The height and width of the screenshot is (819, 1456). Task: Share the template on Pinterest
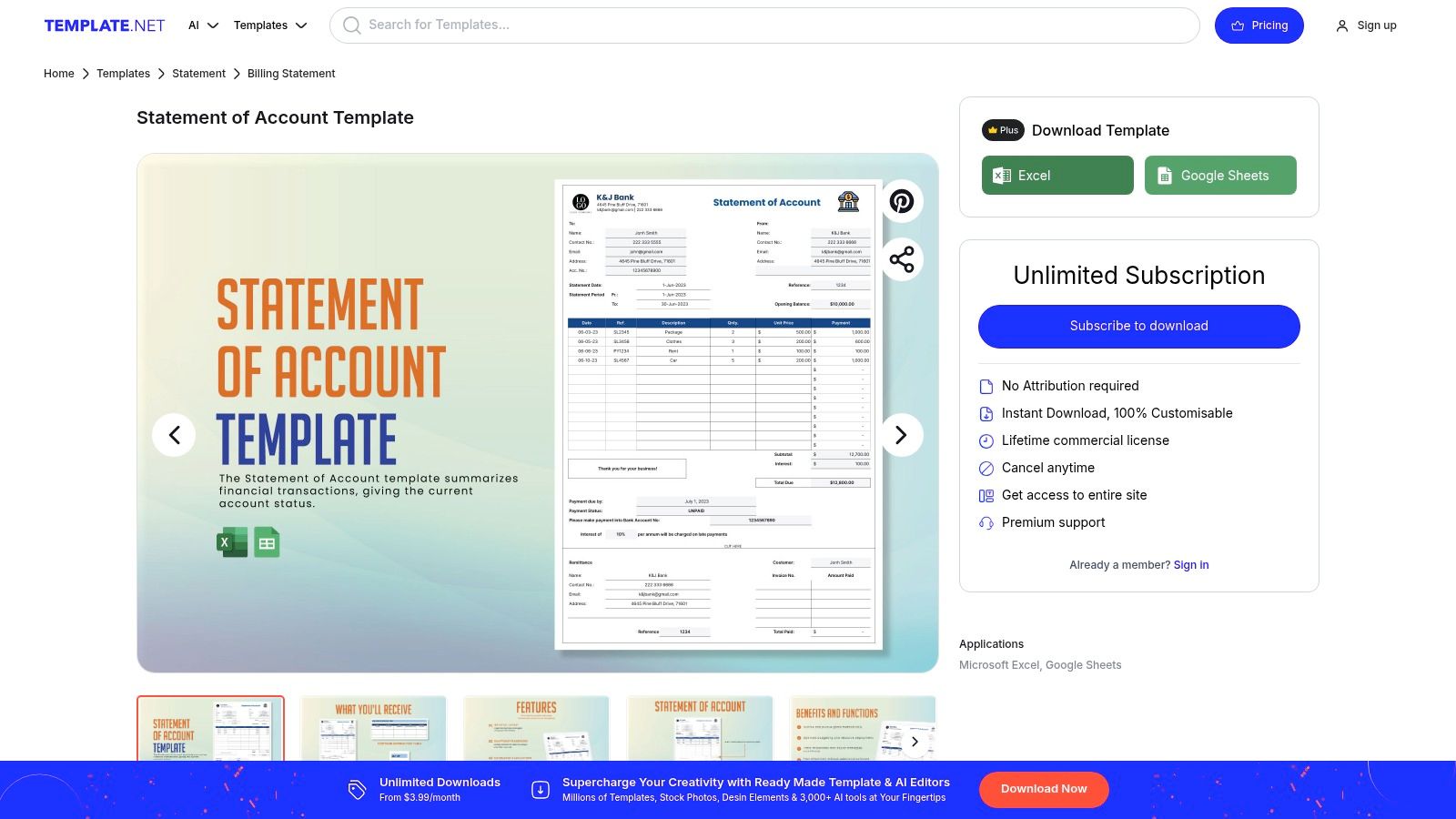coord(902,201)
